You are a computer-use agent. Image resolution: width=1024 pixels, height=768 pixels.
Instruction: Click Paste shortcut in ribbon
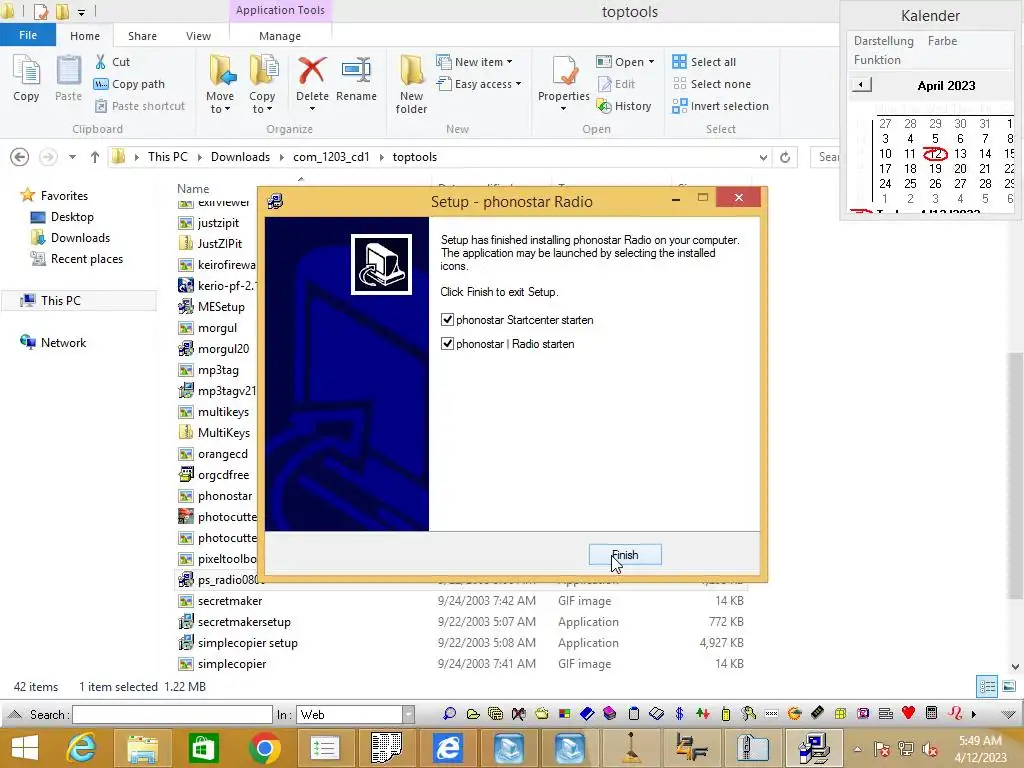(140, 106)
